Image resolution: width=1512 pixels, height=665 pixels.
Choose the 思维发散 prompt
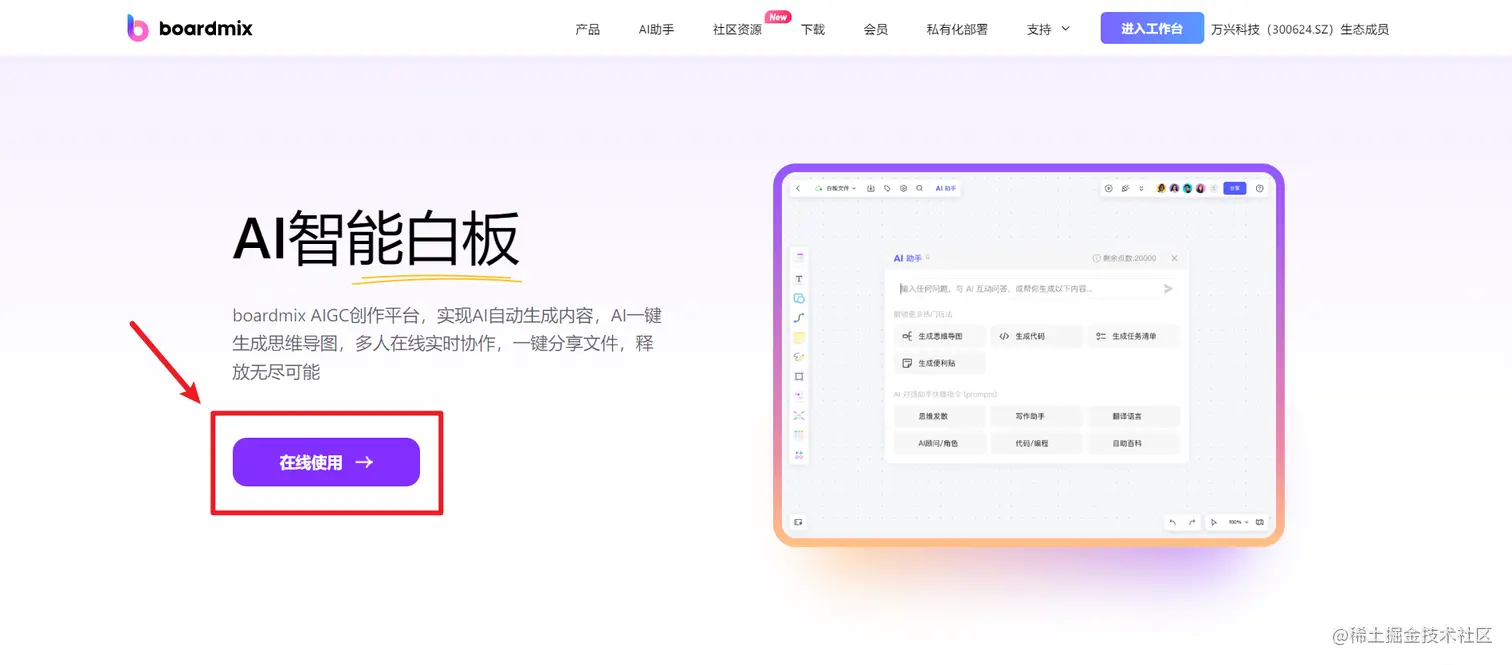click(x=940, y=416)
